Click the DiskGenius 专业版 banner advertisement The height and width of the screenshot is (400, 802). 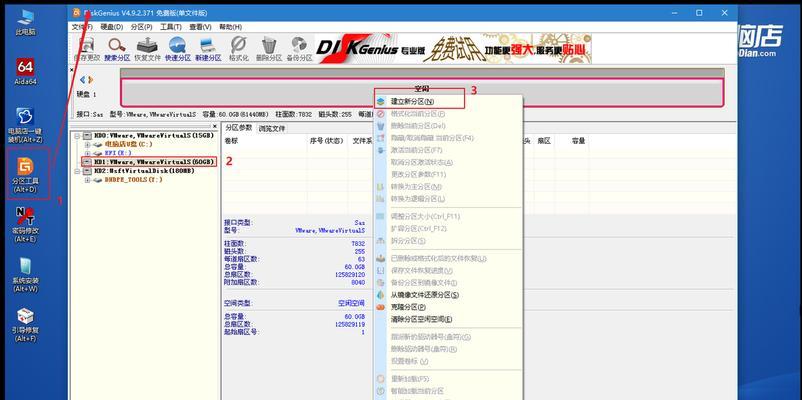(453, 49)
